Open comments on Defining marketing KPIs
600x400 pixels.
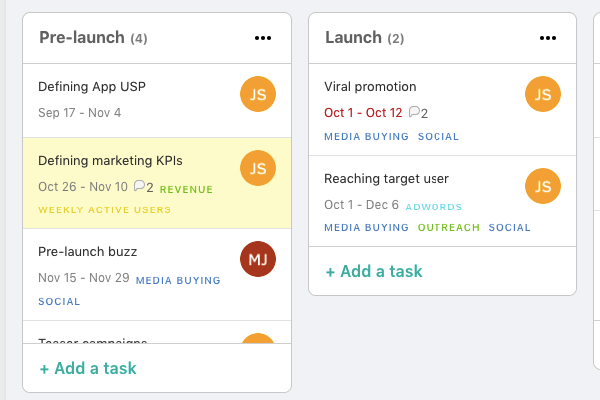(x=143, y=187)
